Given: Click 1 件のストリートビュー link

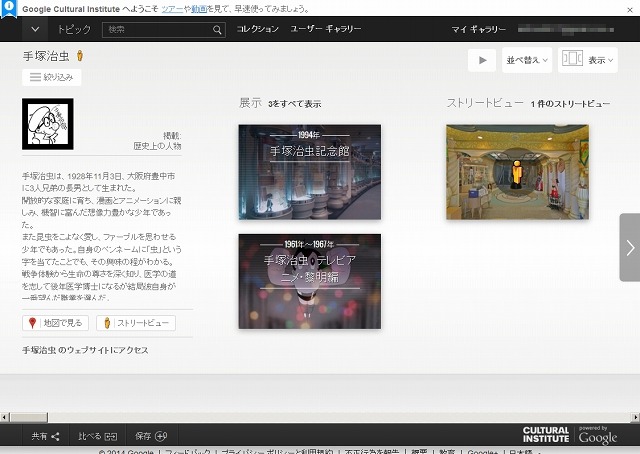Looking at the screenshot, I should pos(570,104).
